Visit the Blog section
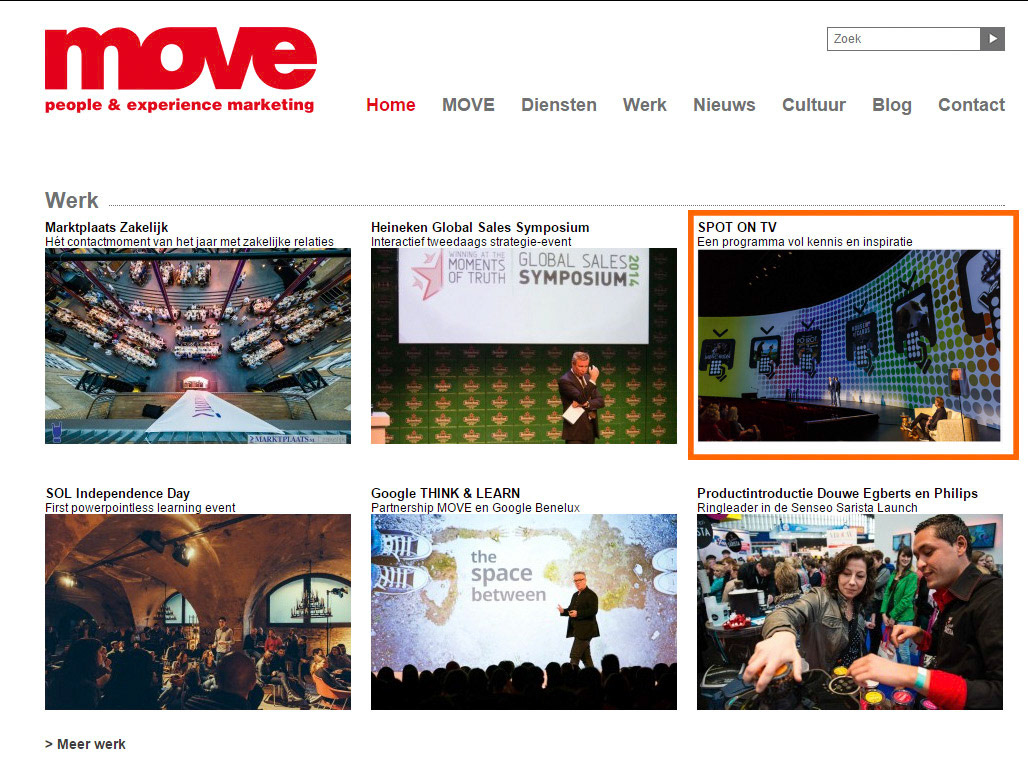 click(x=892, y=105)
